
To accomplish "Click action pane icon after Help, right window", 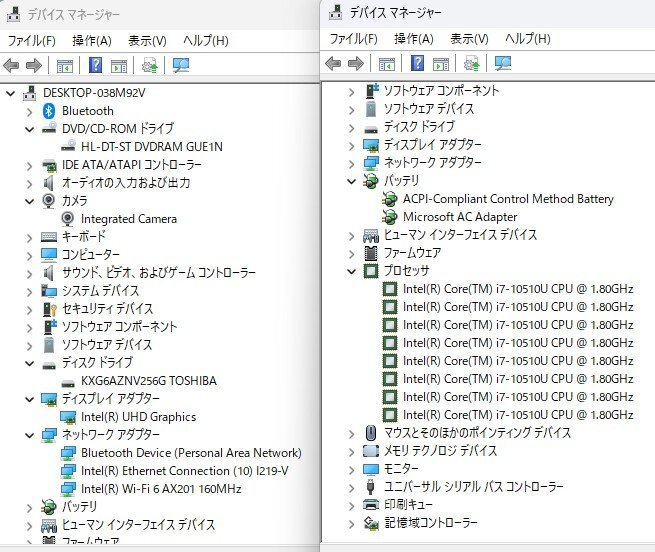I will click(x=441, y=64).
